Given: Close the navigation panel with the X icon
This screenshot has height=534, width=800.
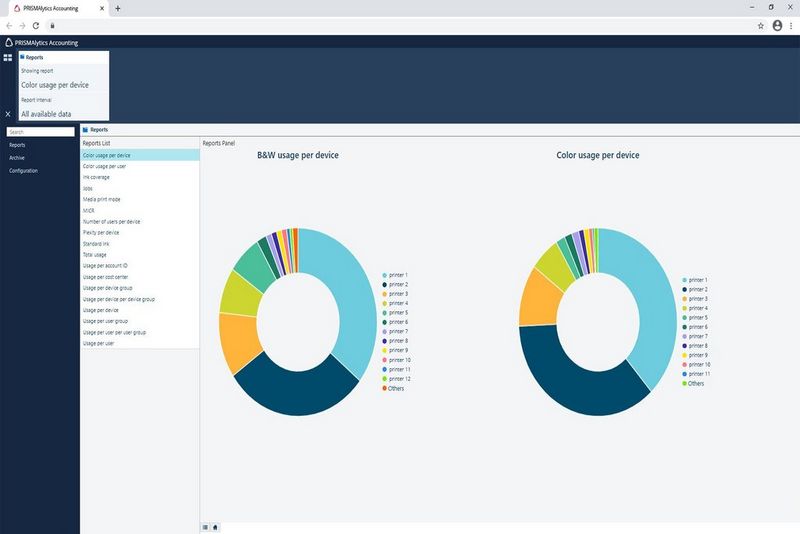Looking at the screenshot, I should click(x=8, y=114).
